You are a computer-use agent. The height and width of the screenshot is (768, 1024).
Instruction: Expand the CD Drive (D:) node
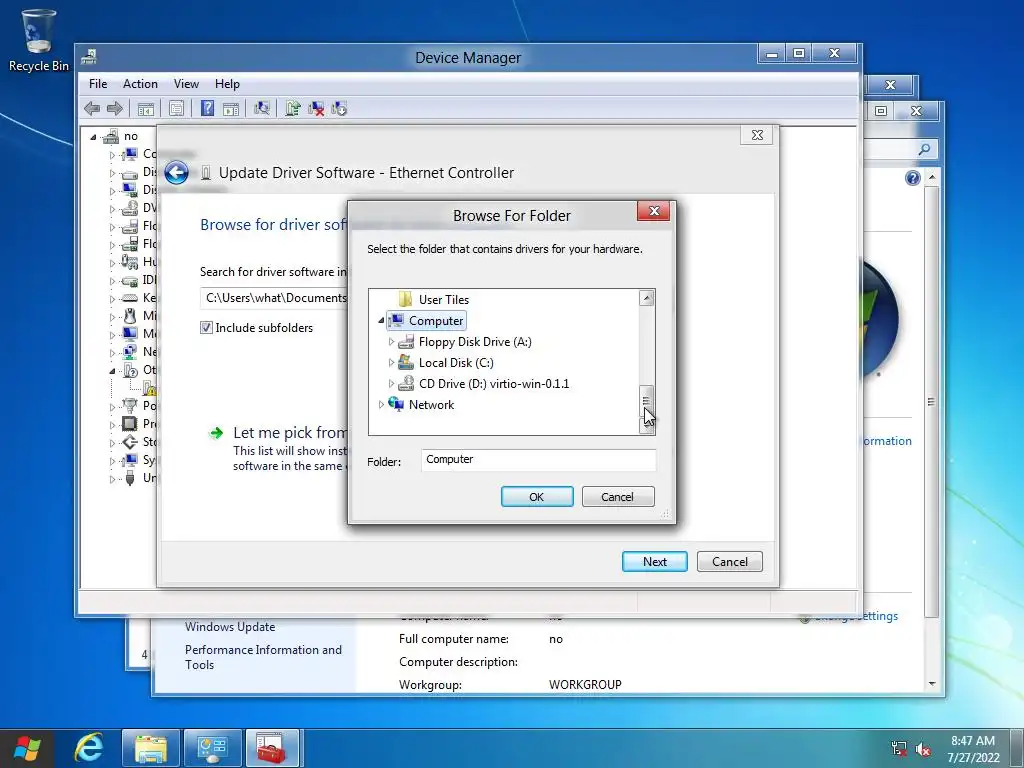coord(391,383)
